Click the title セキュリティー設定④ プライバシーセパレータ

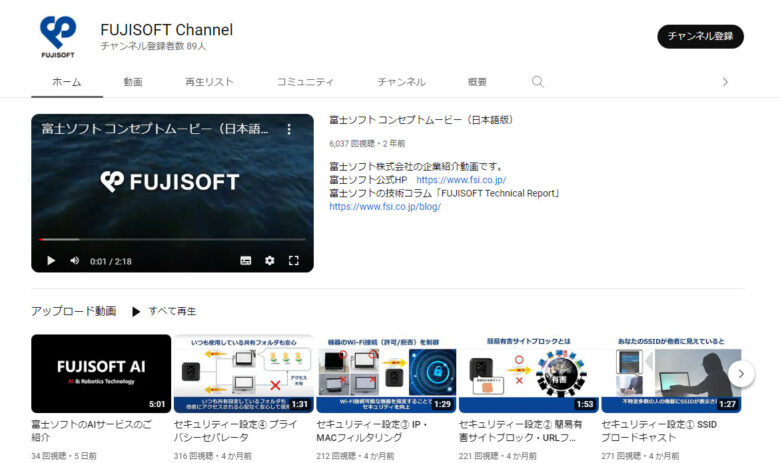coord(235,431)
